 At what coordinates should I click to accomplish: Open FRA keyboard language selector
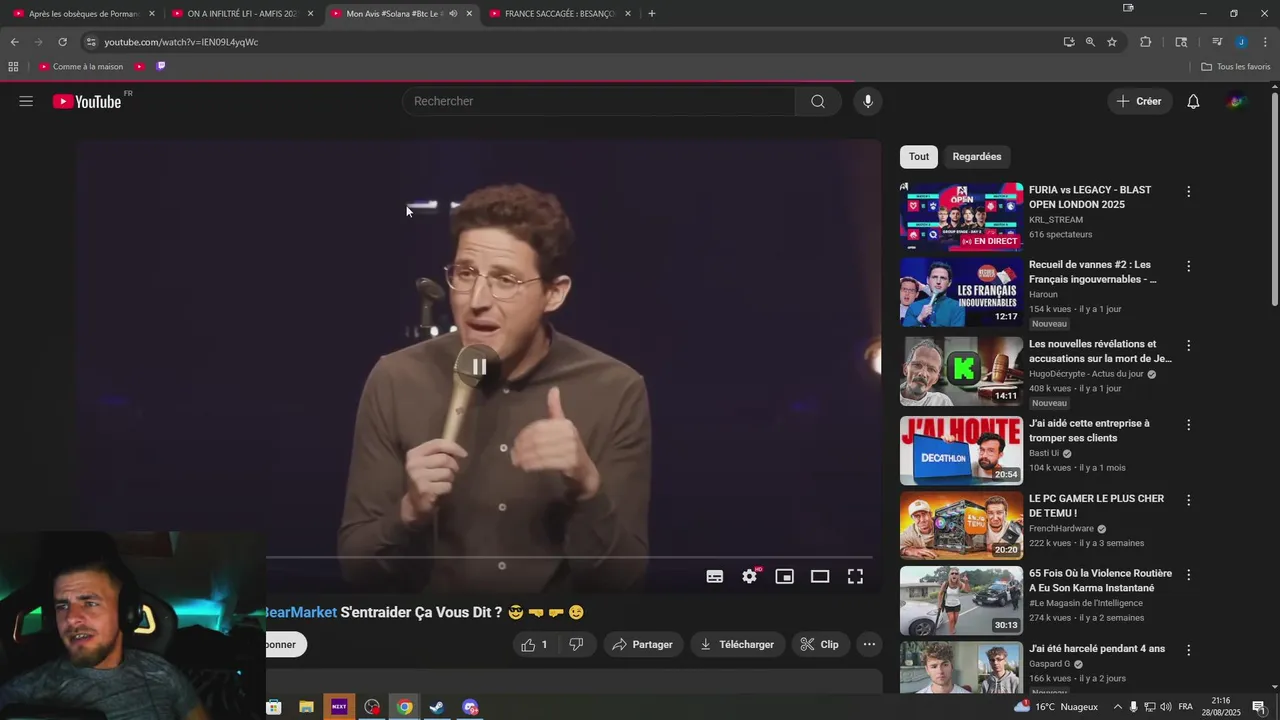coord(1186,707)
